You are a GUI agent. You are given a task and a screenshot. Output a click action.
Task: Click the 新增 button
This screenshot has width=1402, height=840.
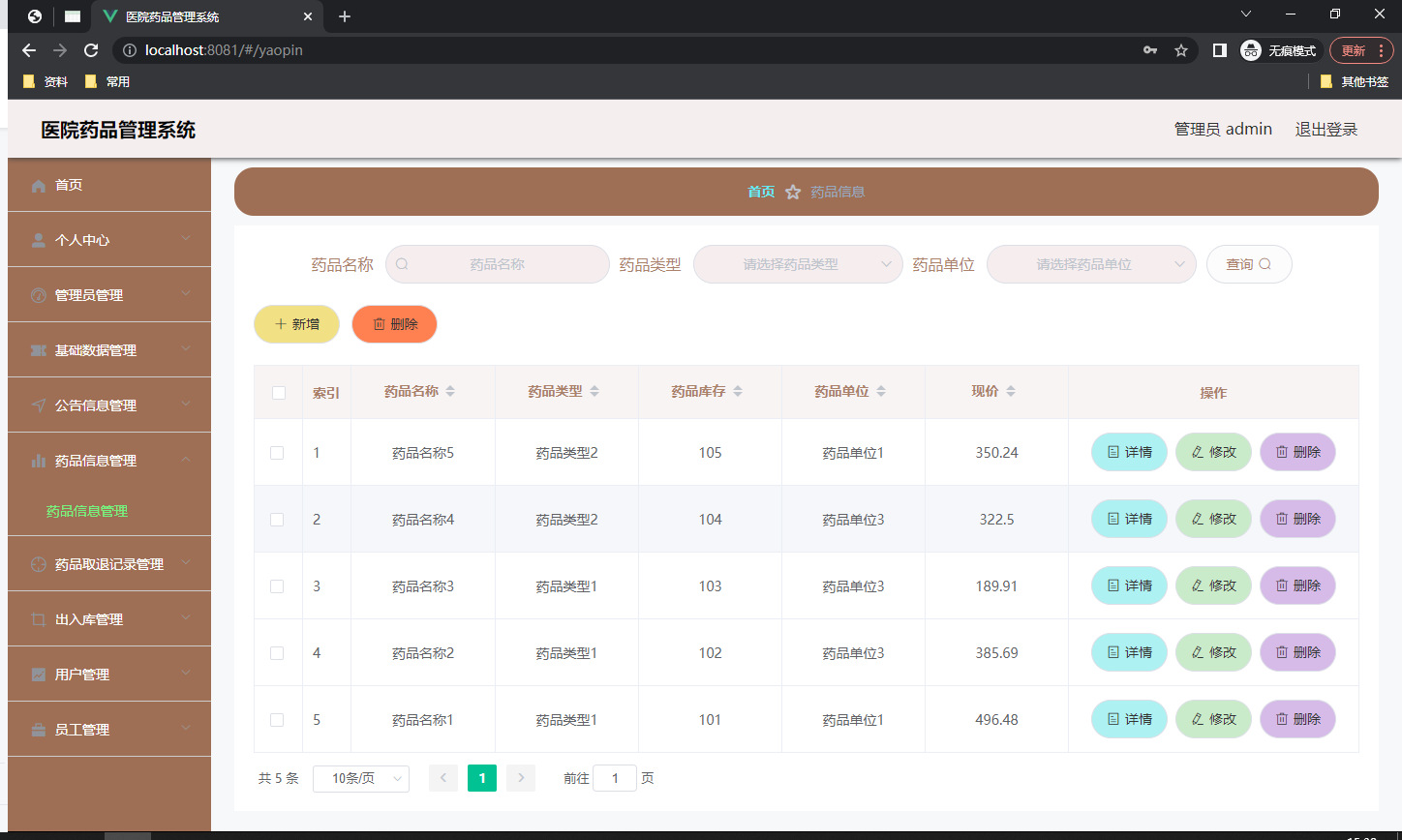coord(296,324)
